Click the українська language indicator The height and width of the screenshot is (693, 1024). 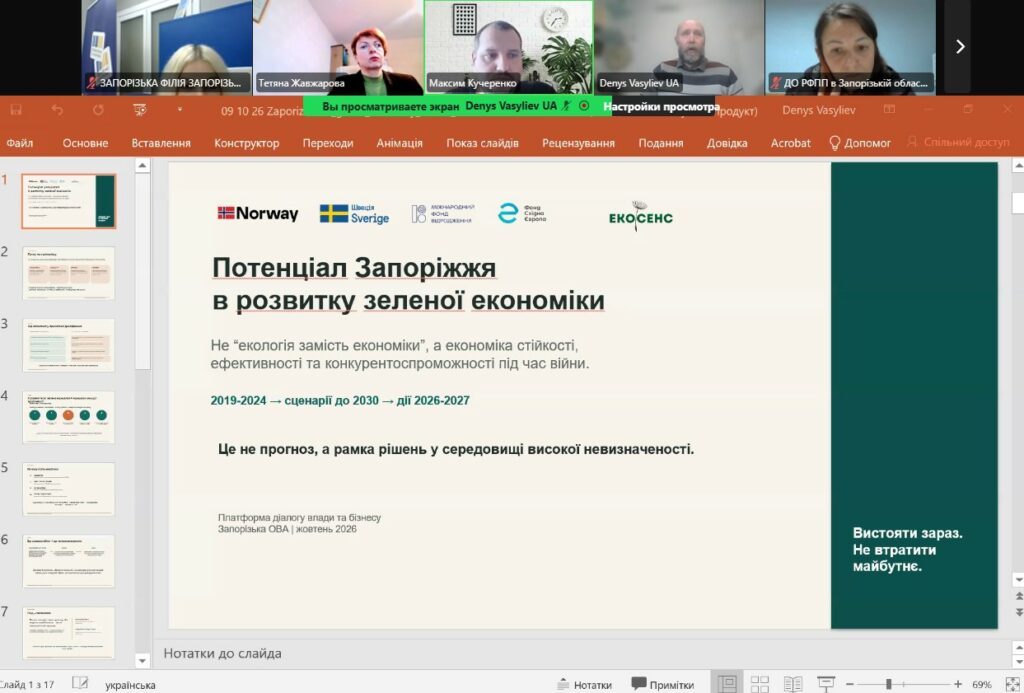[x=130, y=685]
